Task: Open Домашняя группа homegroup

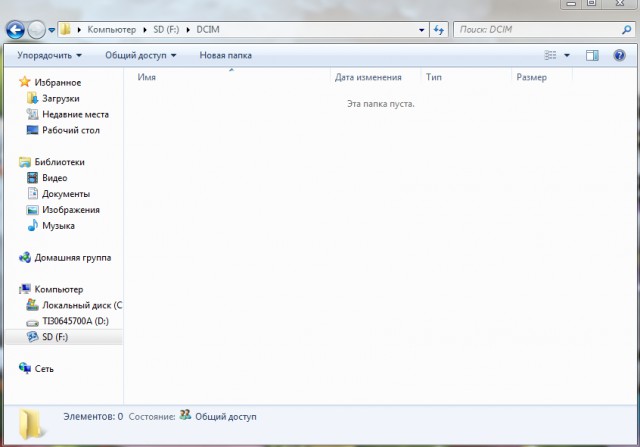Action: 72,257
